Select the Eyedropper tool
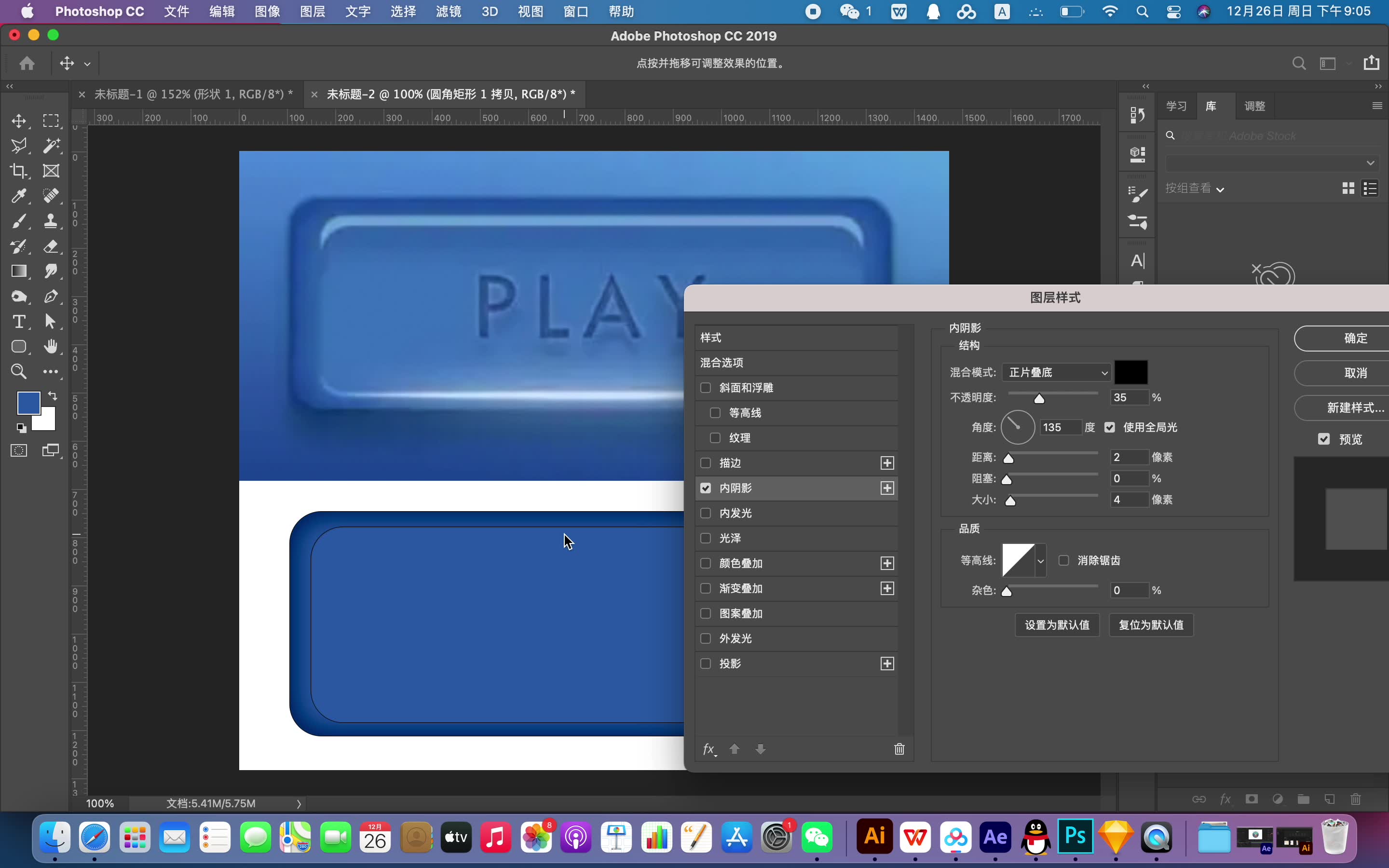 pyautogui.click(x=19, y=196)
